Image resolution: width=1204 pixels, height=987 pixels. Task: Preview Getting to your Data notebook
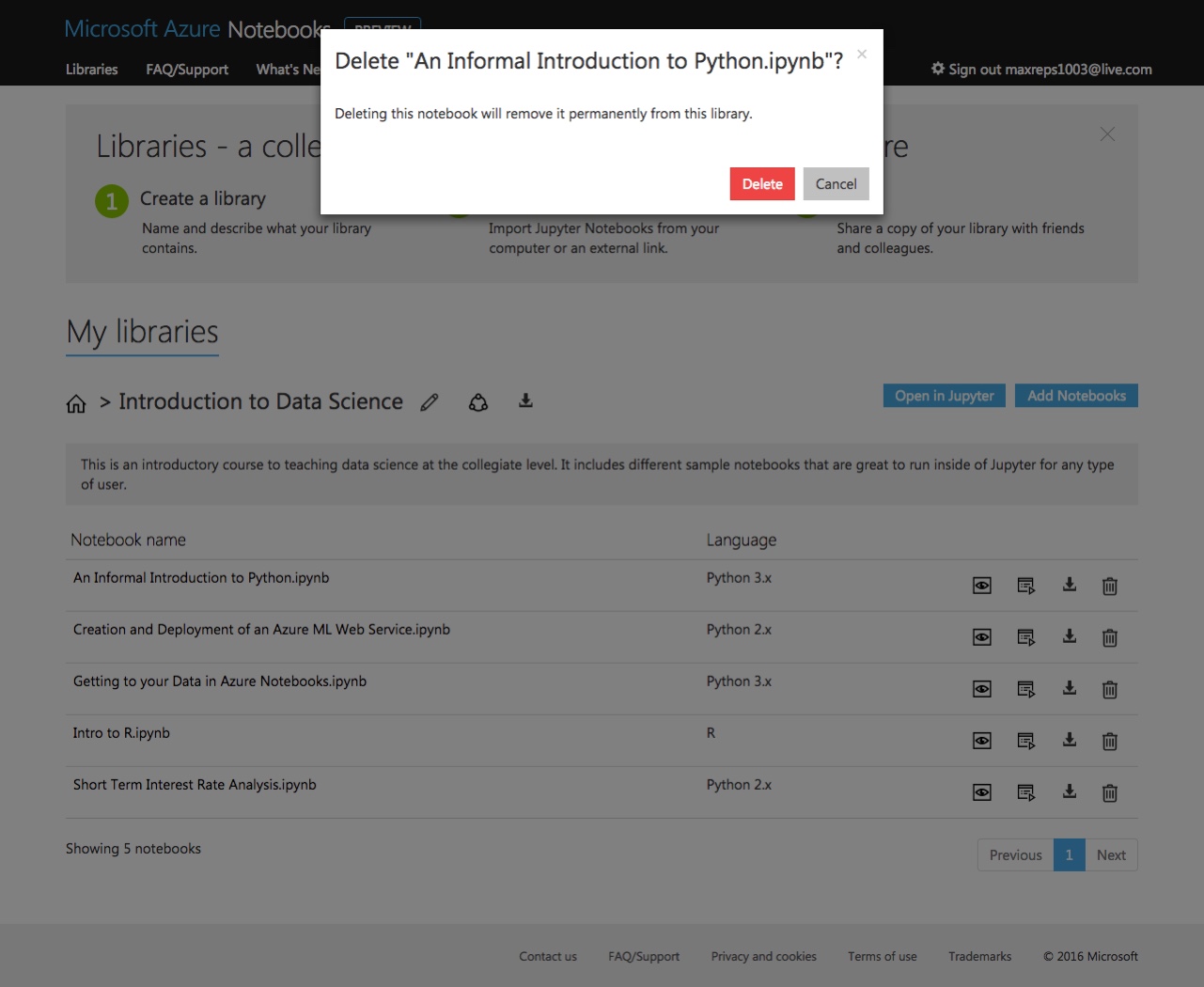point(982,689)
